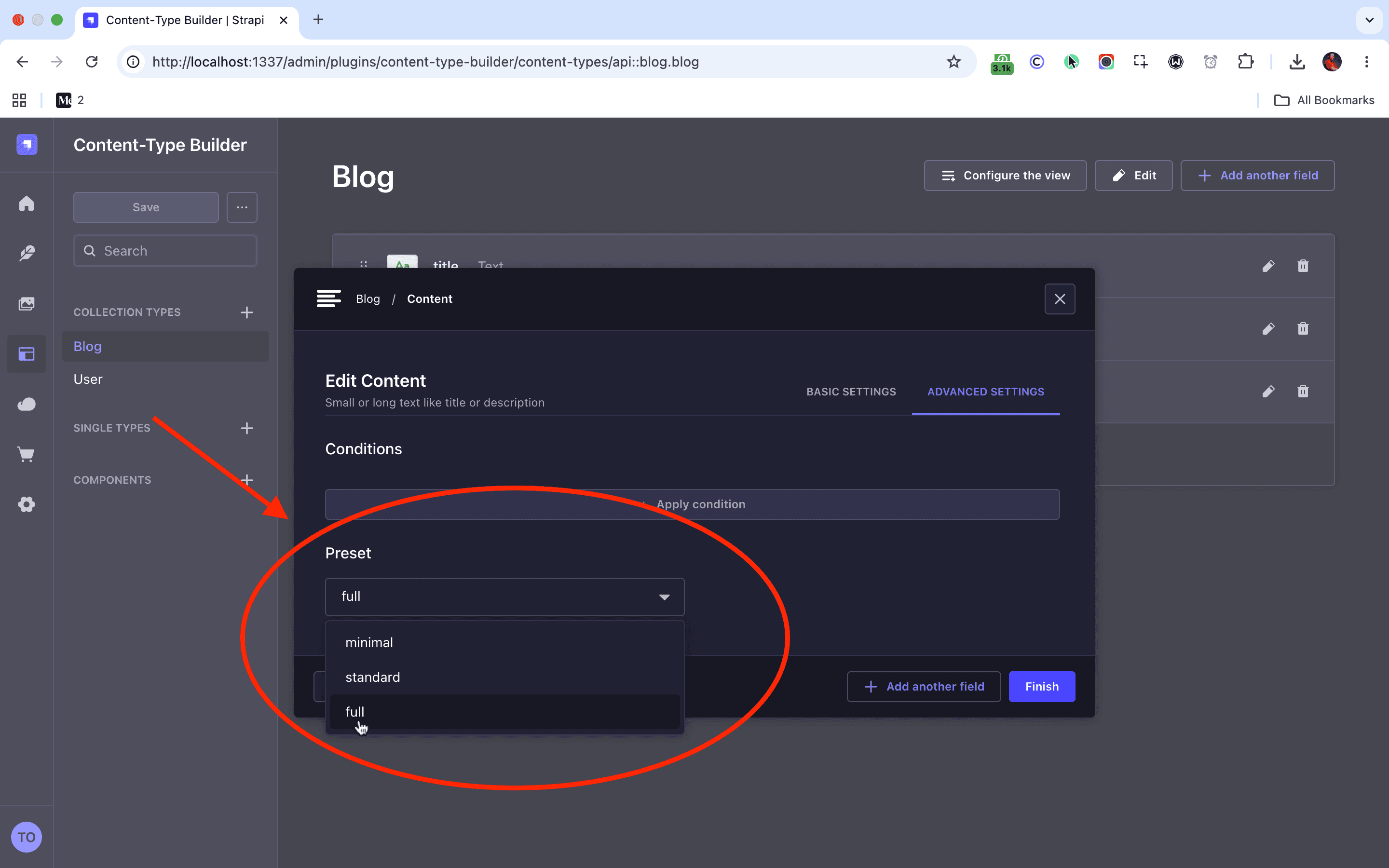Collapse the Preset dropdown arrow
Image resolution: width=1389 pixels, height=868 pixels.
[x=664, y=597]
